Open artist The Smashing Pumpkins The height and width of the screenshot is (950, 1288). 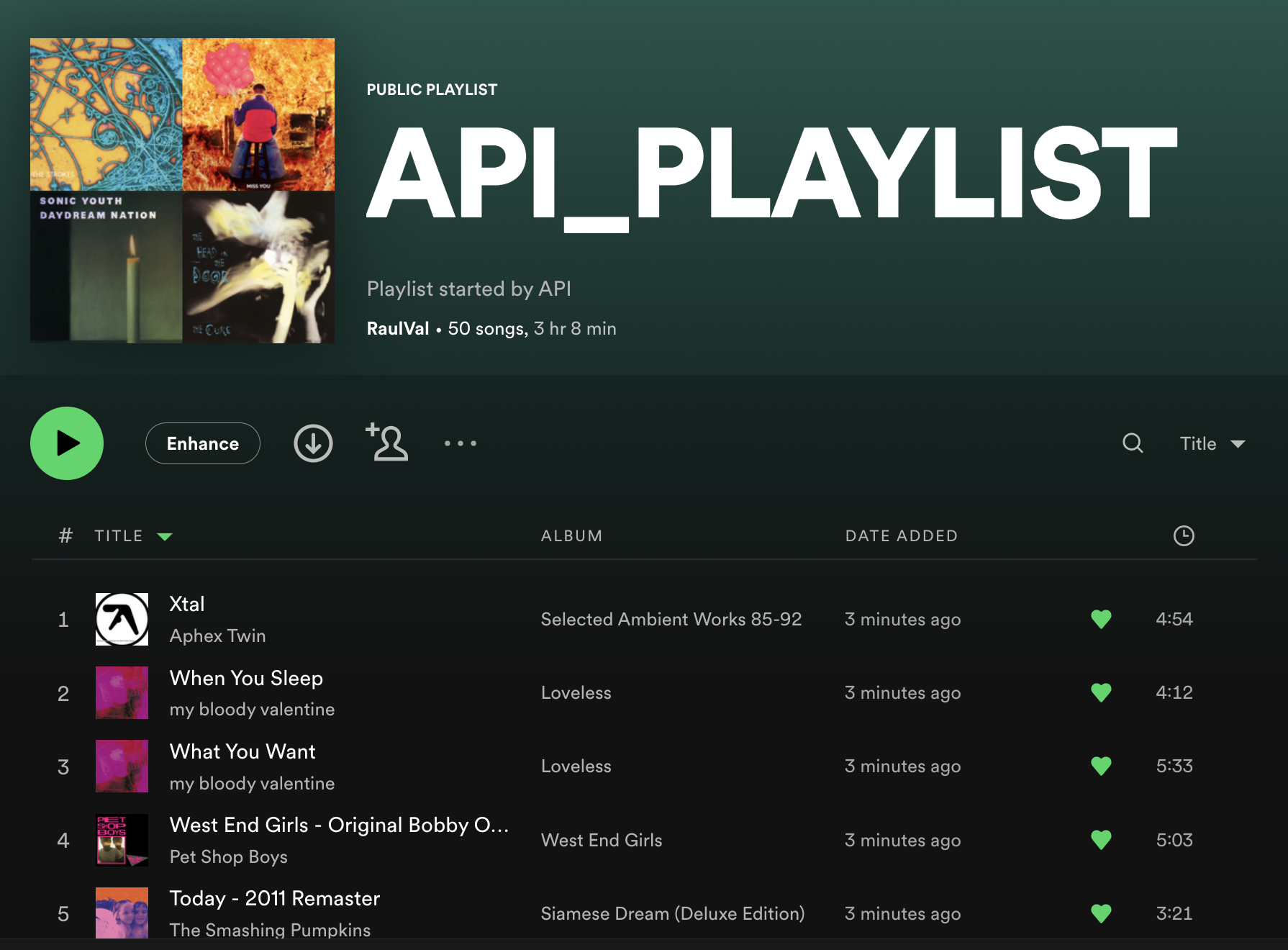(270, 930)
